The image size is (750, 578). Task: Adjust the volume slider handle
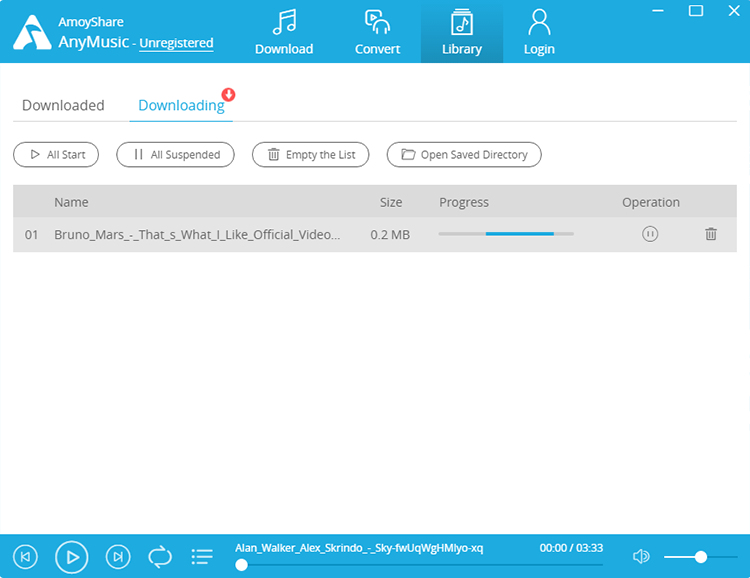click(x=701, y=557)
